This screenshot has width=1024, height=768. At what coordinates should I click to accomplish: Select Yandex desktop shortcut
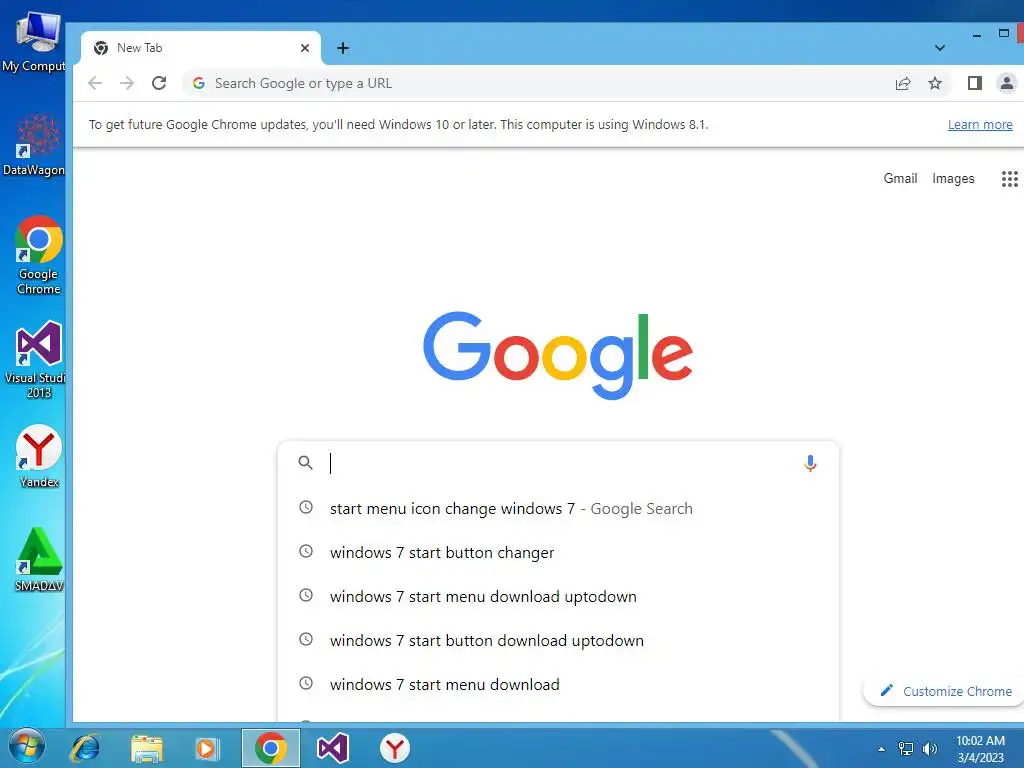pos(39,456)
